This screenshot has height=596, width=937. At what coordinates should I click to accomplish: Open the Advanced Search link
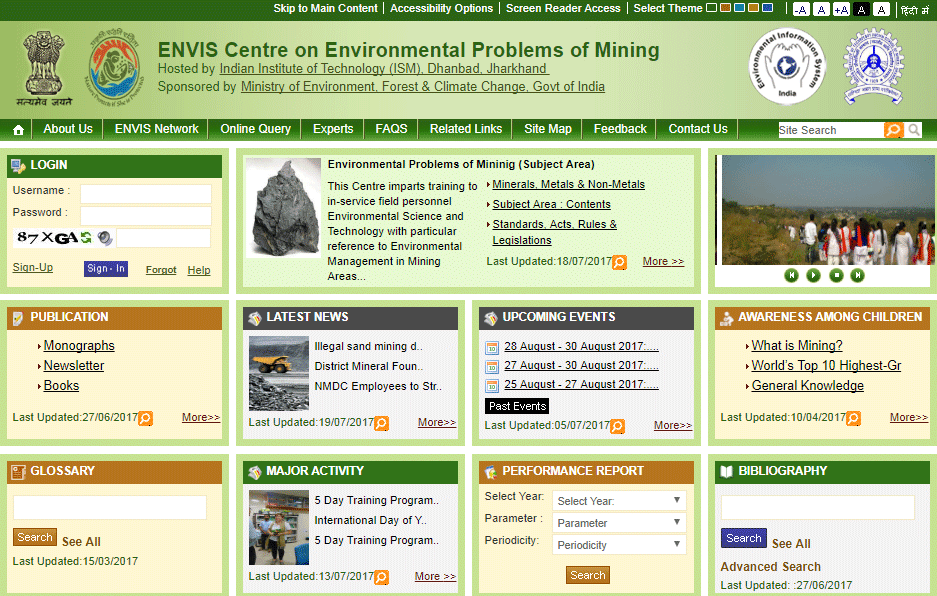(x=770, y=567)
